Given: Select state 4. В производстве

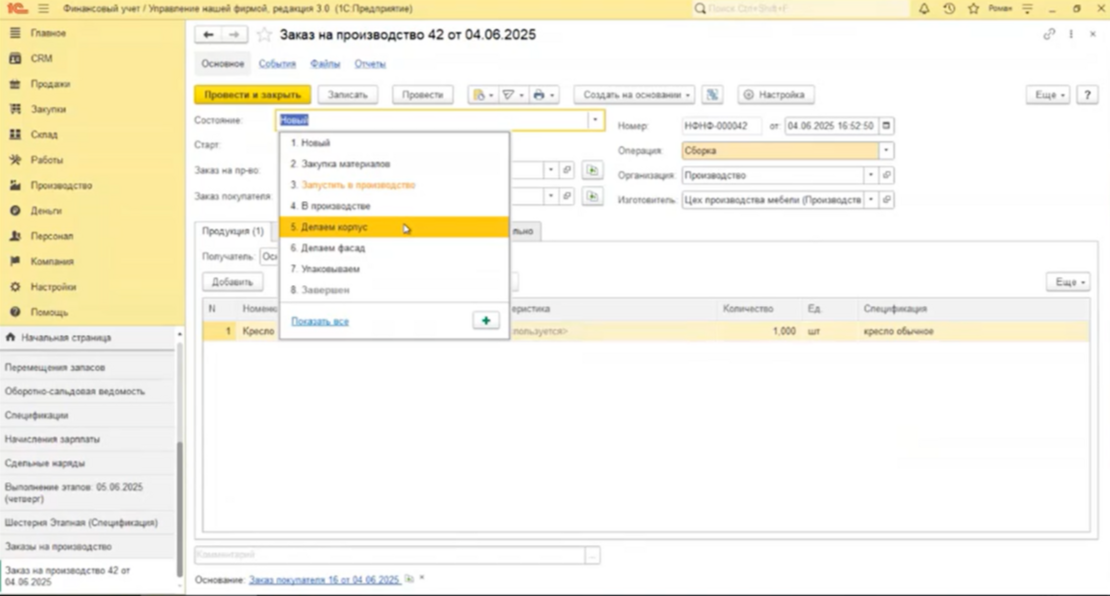Looking at the screenshot, I should tap(394, 206).
